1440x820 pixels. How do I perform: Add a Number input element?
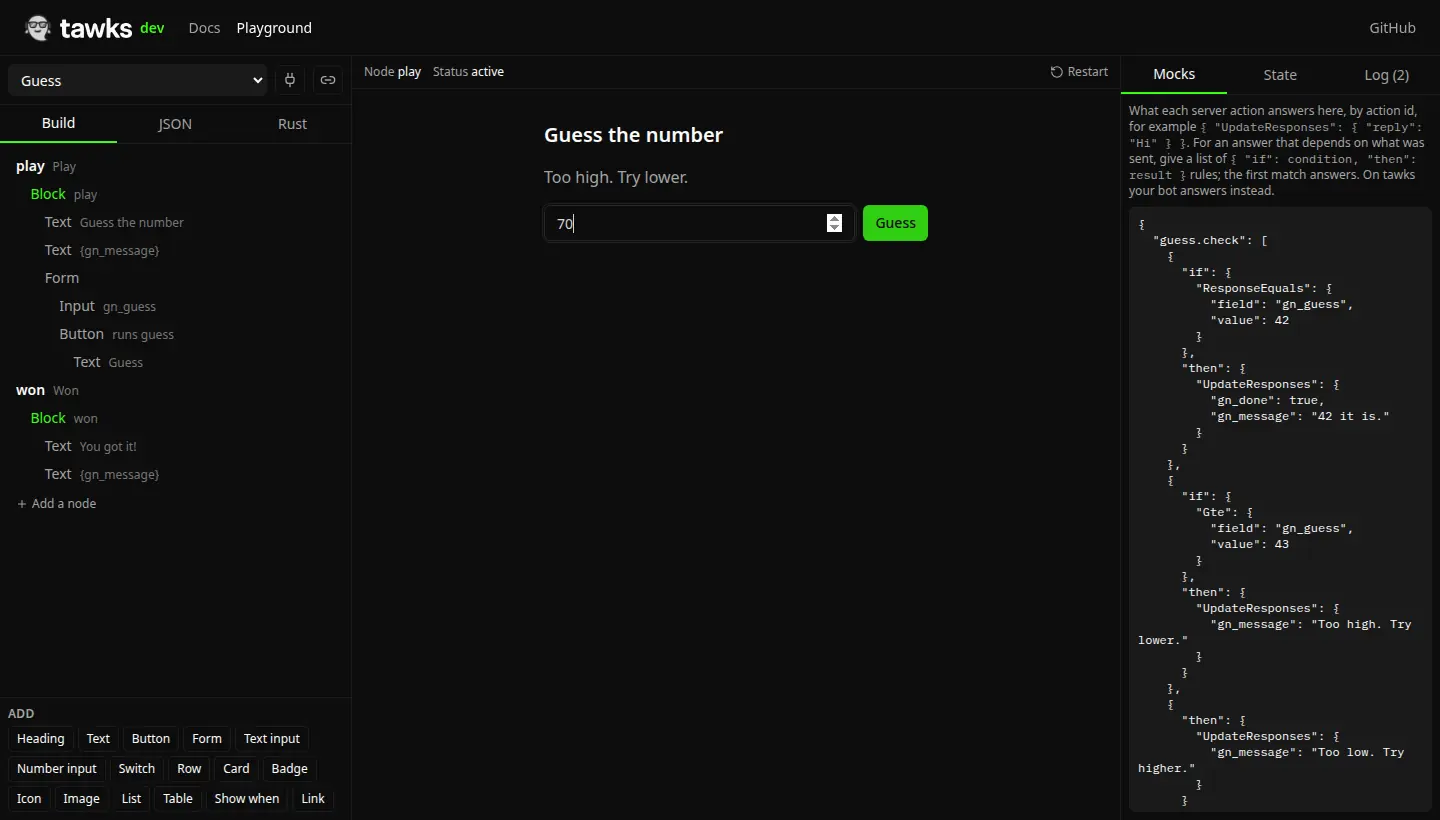click(x=57, y=769)
